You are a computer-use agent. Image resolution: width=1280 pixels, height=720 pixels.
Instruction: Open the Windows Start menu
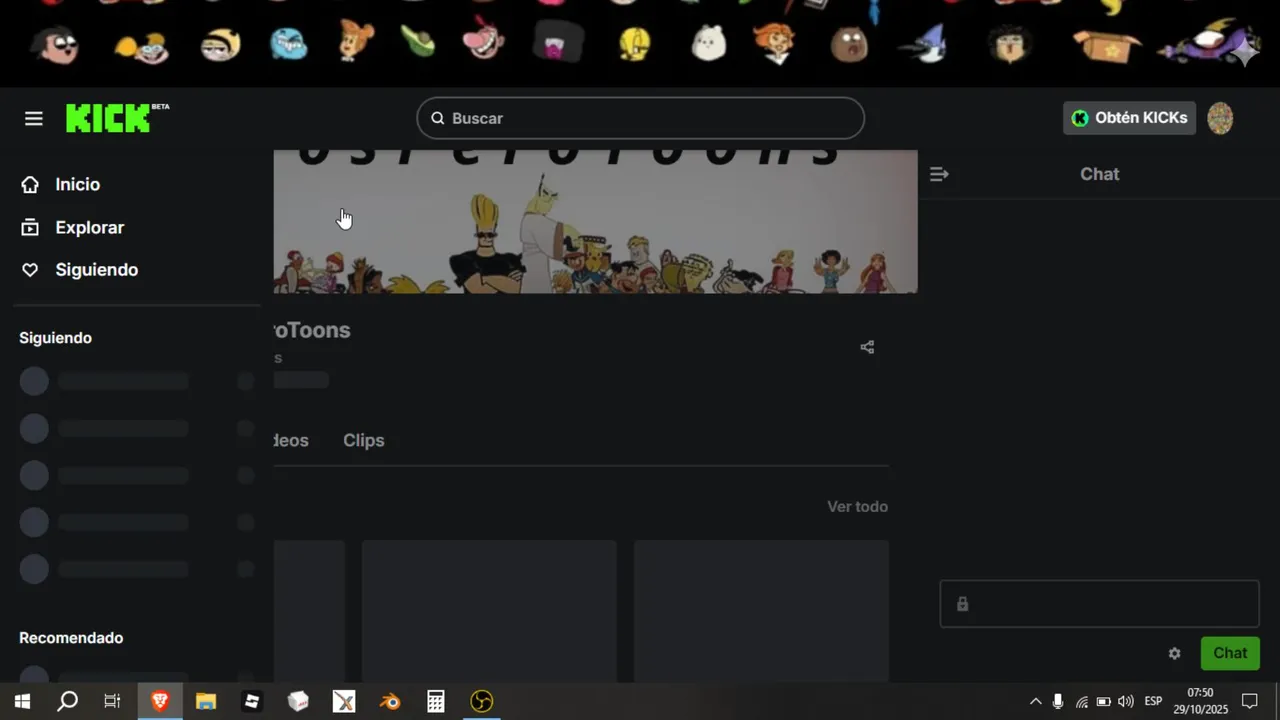pos(22,701)
